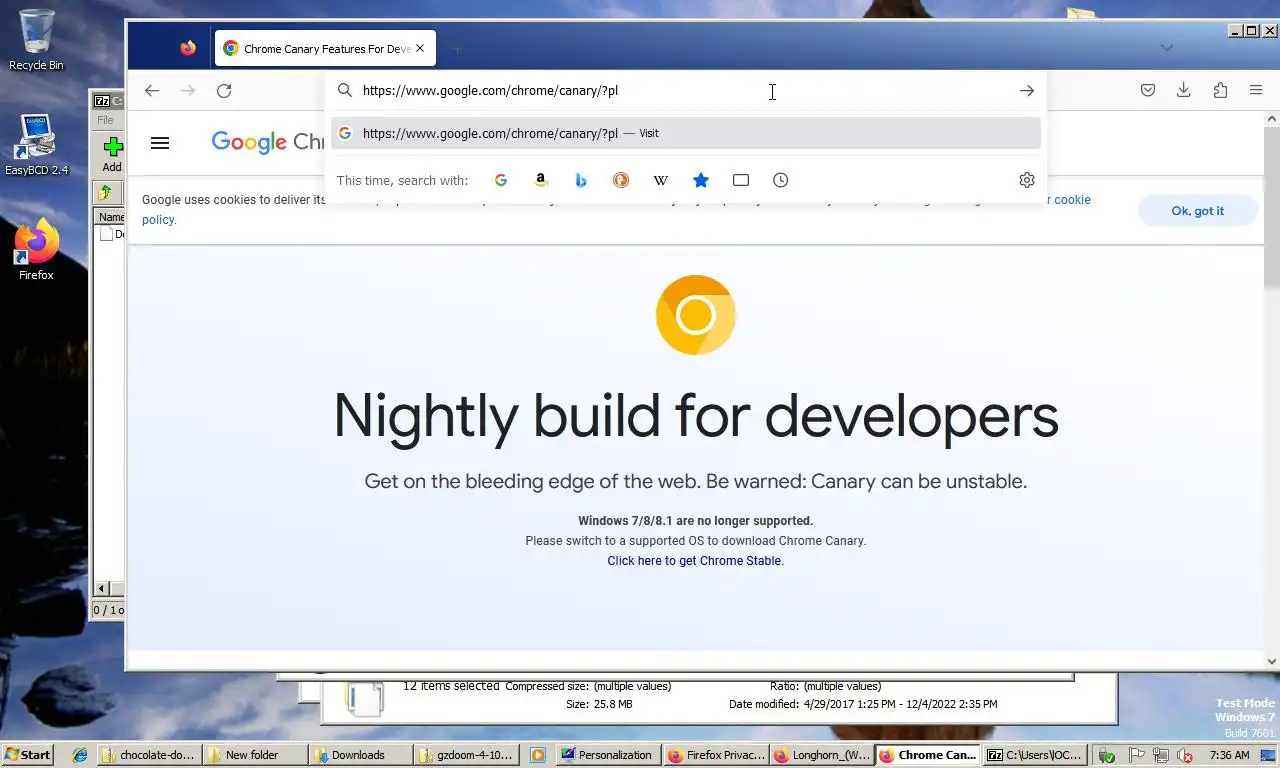Click the Google Chrome logo on page
Screen dimensions: 1280x768
(x=267, y=143)
